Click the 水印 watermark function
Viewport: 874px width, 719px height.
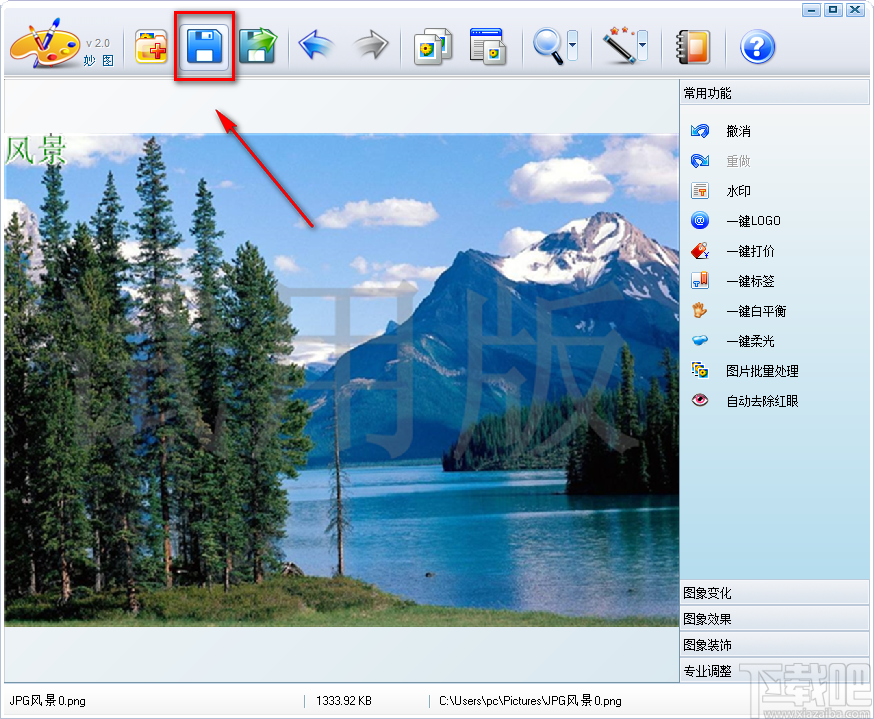coord(742,190)
